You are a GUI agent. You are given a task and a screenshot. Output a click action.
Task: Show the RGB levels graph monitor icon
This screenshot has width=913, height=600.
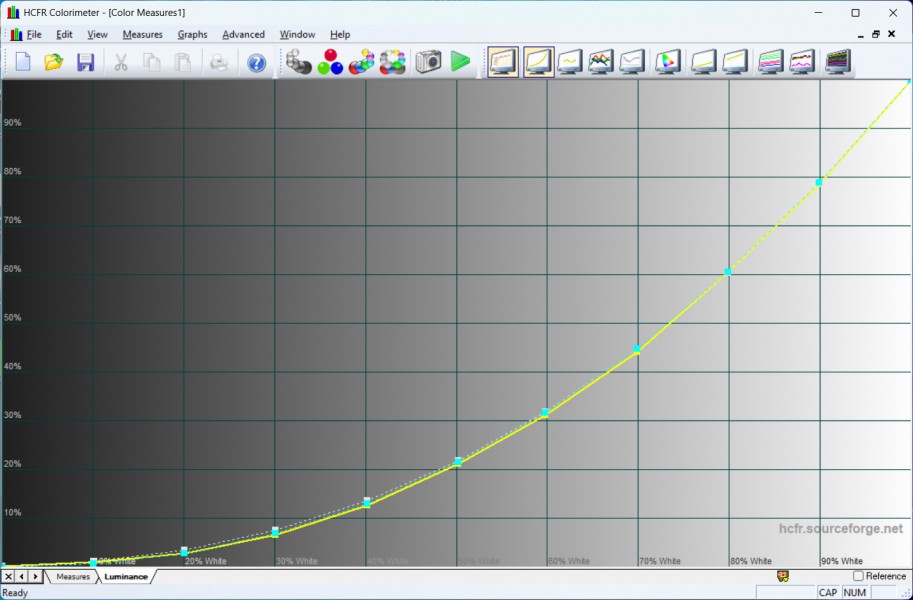tap(600, 62)
